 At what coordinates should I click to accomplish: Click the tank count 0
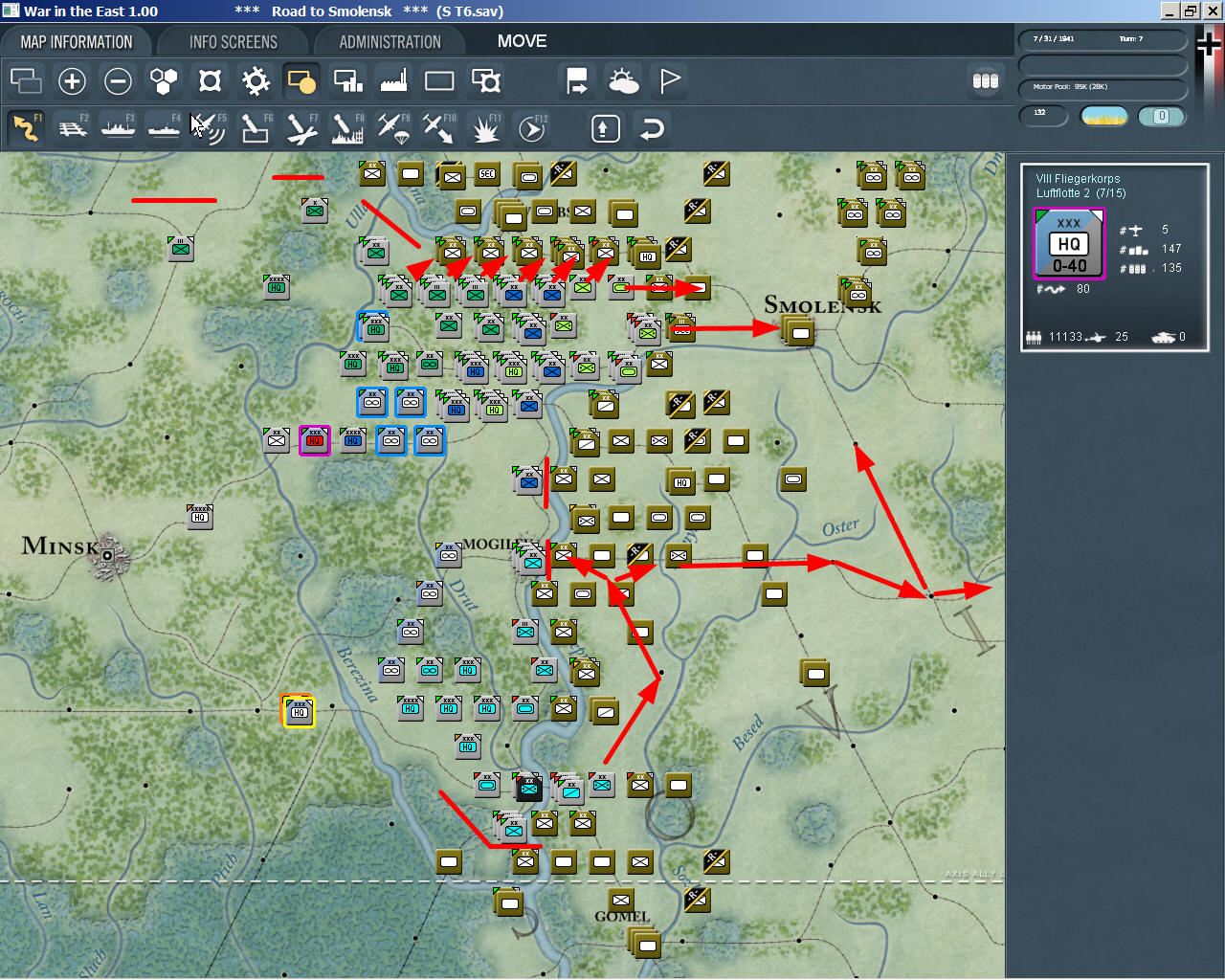click(x=1182, y=337)
